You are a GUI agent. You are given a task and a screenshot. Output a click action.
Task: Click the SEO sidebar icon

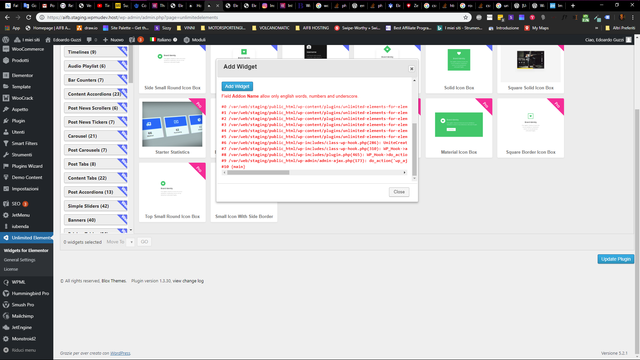(x=6, y=204)
